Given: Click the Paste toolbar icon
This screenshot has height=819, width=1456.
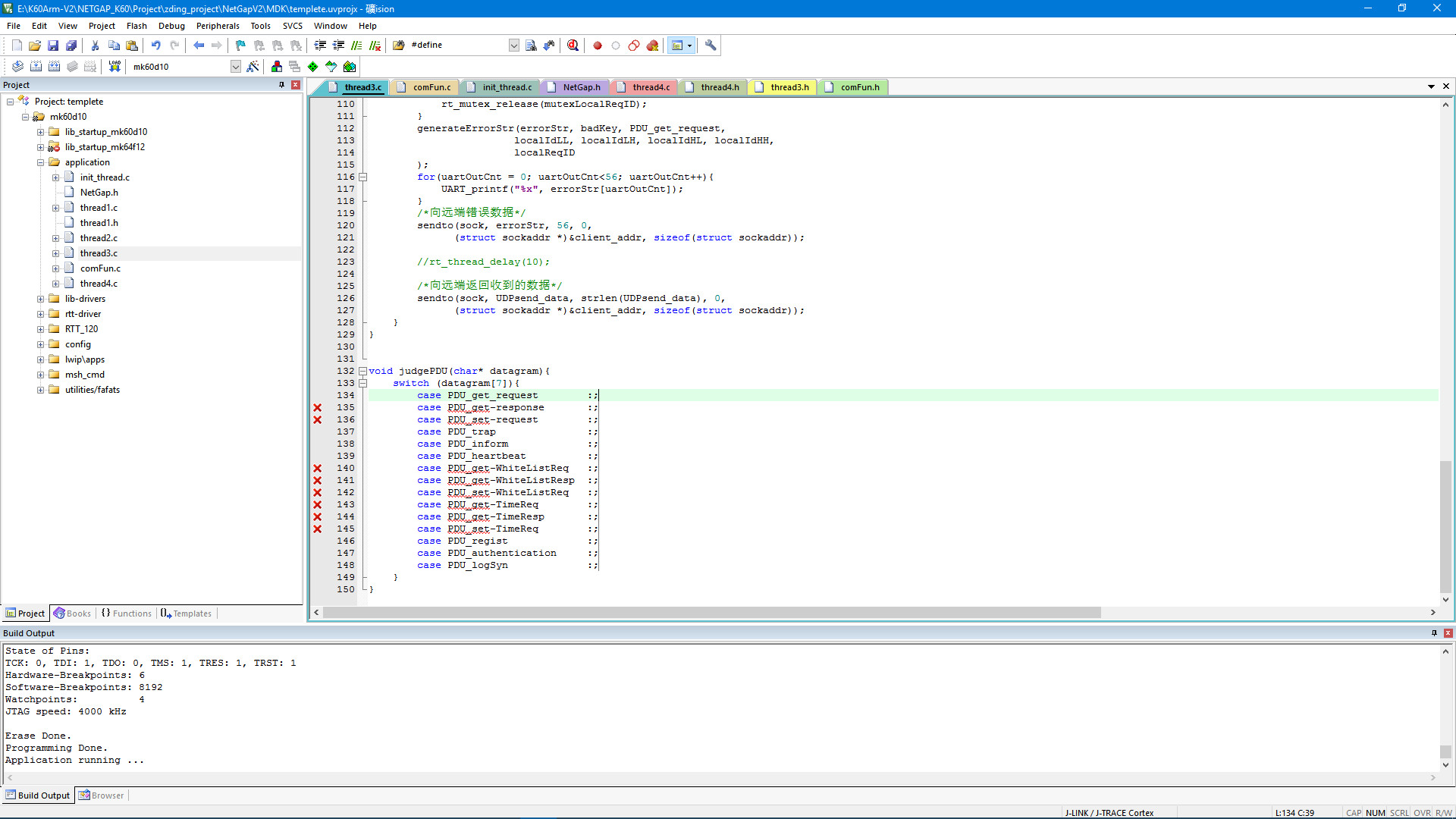Looking at the screenshot, I should pyautogui.click(x=132, y=45).
